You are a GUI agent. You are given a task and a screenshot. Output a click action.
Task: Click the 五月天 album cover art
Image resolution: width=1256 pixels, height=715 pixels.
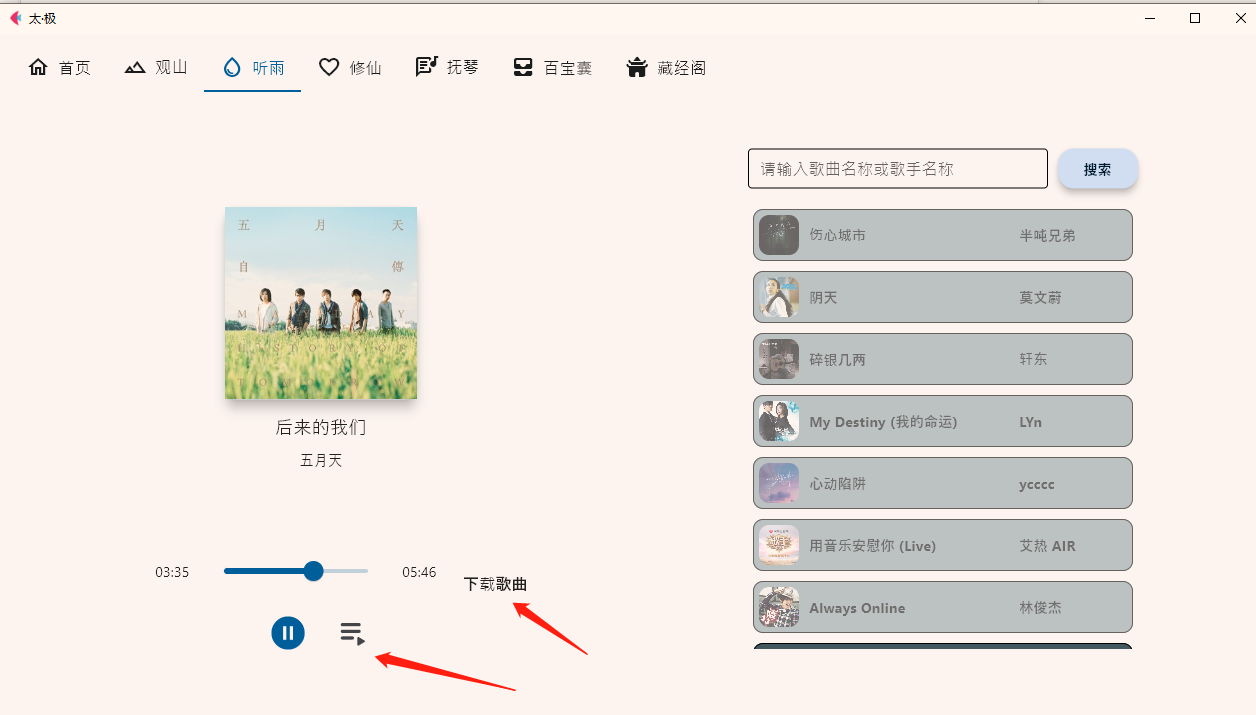click(x=321, y=303)
